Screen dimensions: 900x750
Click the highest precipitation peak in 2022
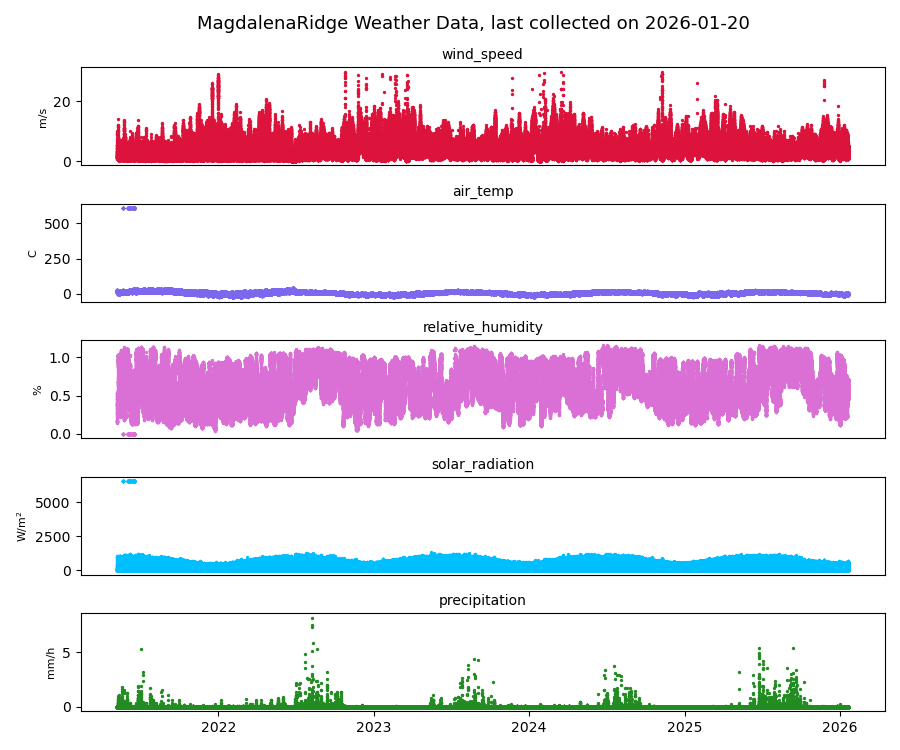tap(312, 619)
